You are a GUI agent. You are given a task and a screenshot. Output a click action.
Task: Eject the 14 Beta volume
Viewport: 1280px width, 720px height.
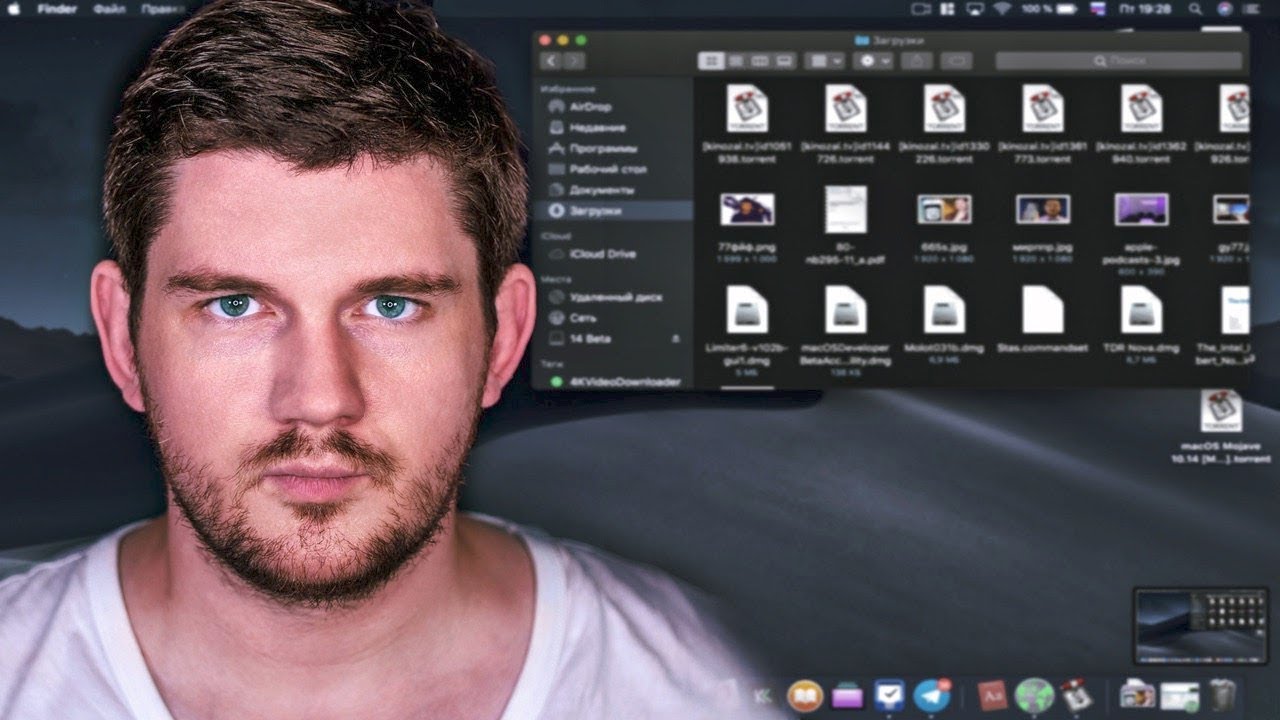coord(676,339)
